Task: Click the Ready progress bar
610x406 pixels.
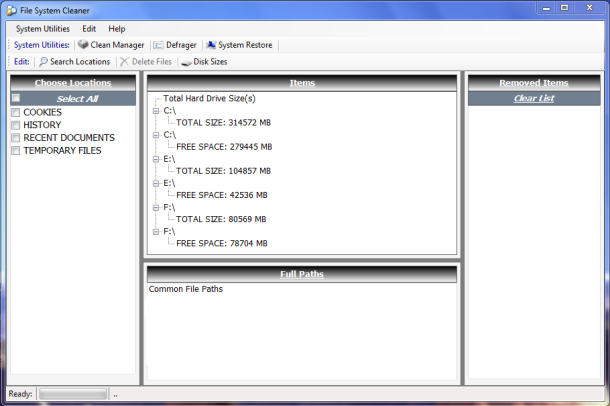Action: pyautogui.click(x=73, y=394)
